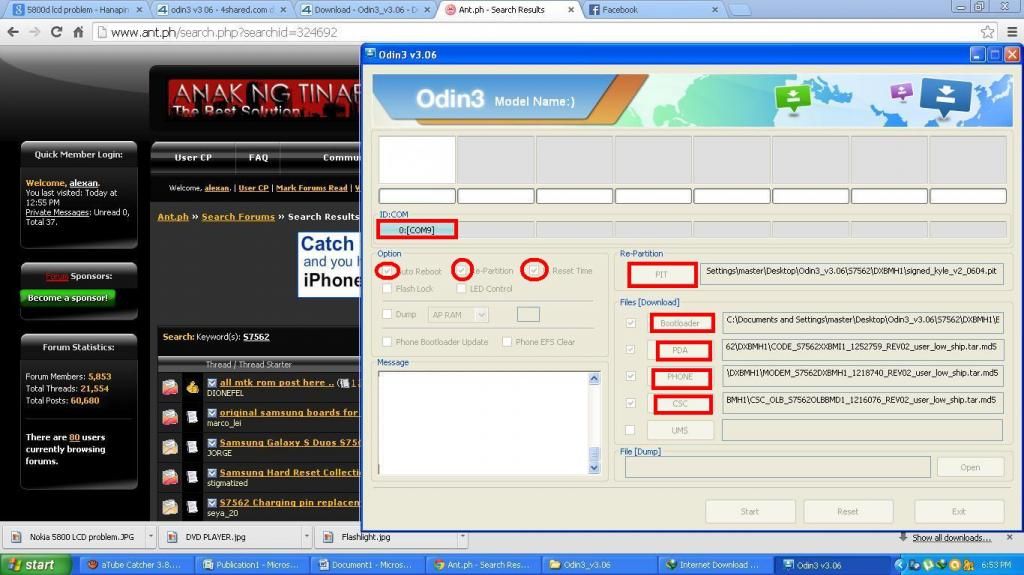Click the browser Back arrow
The width and height of the screenshot is (1024, 575).
[13, 32]
